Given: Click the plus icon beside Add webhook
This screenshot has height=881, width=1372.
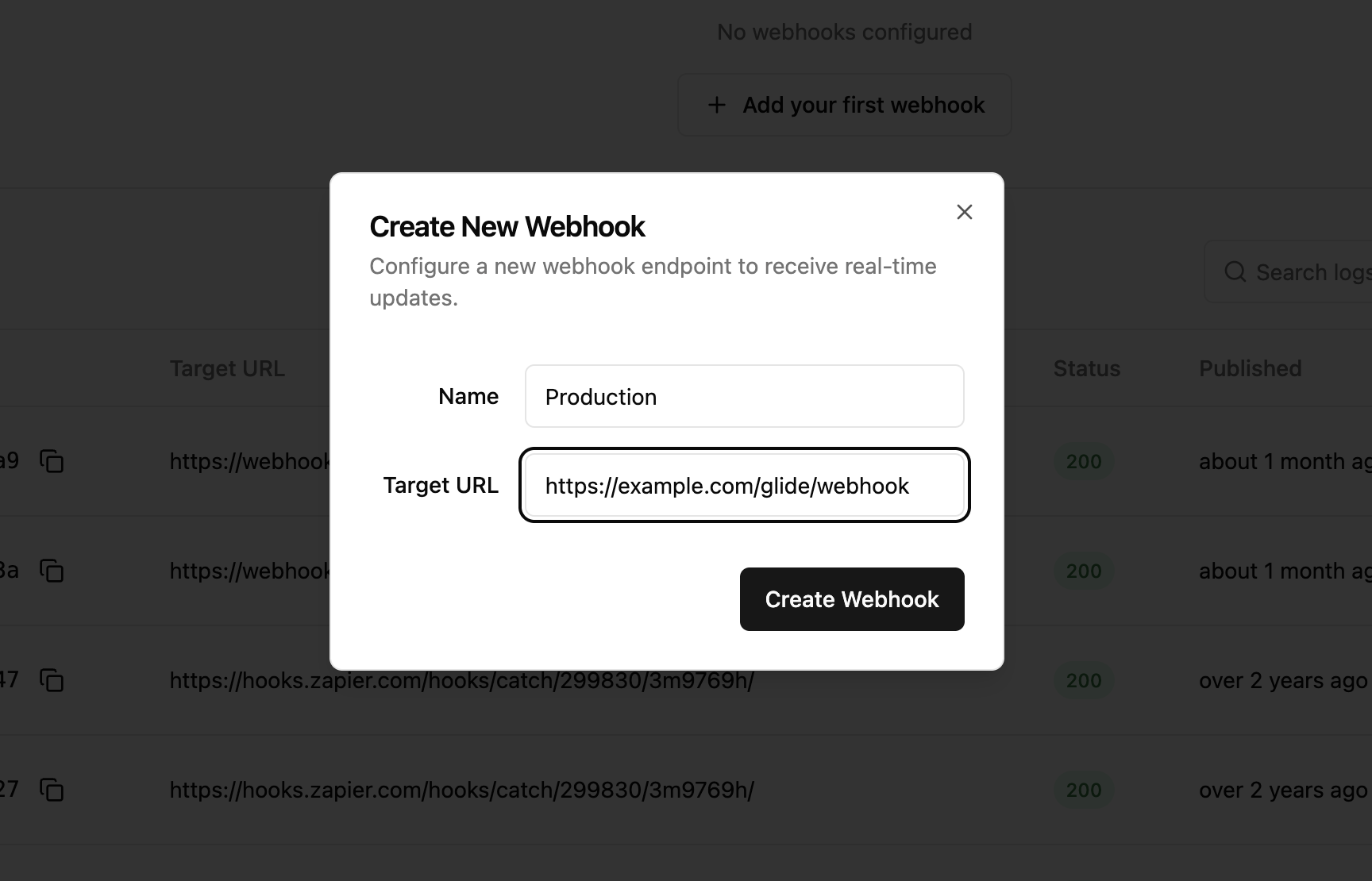Looking at the screenshot, I should 716,105.
